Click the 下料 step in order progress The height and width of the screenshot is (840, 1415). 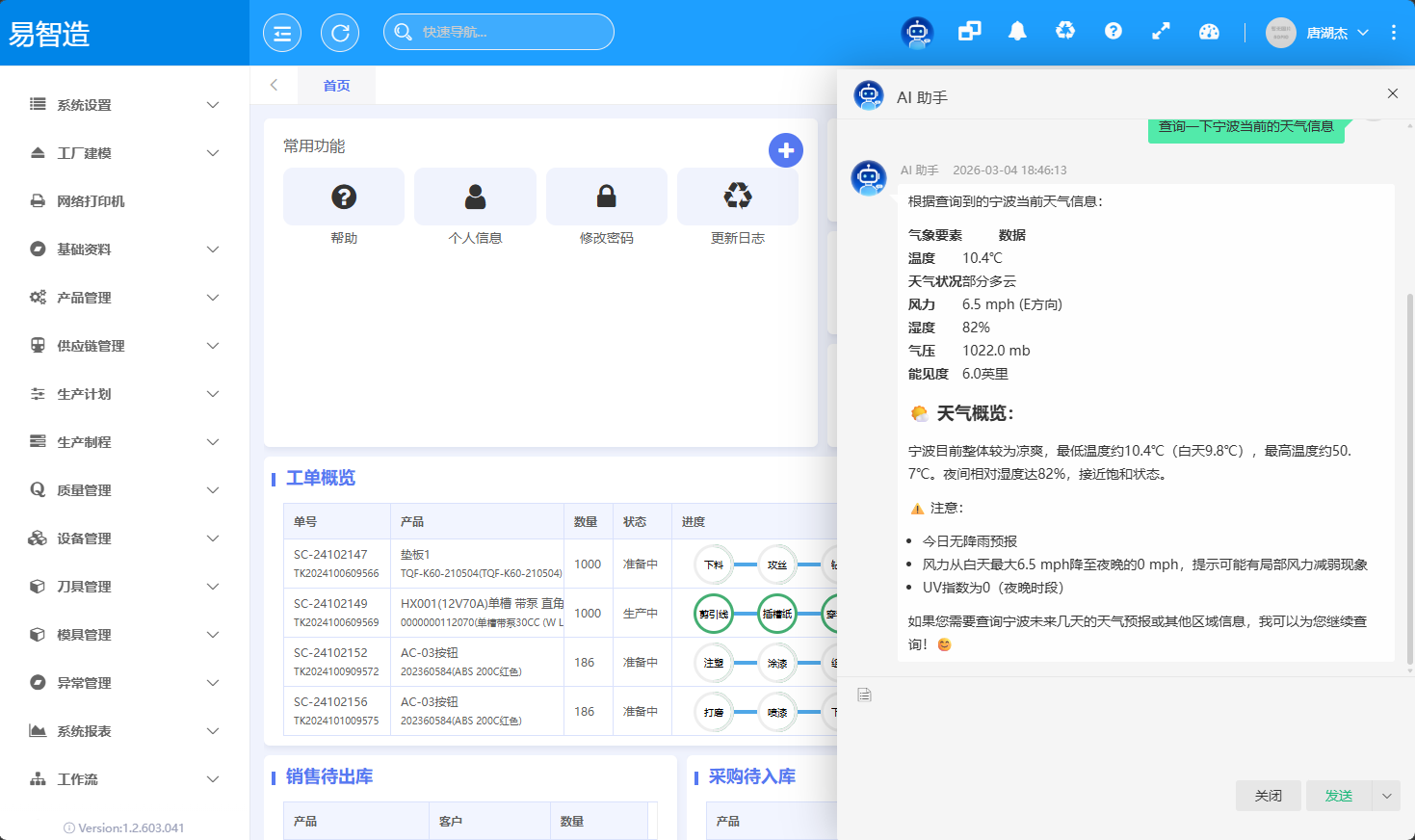point(714,564)
